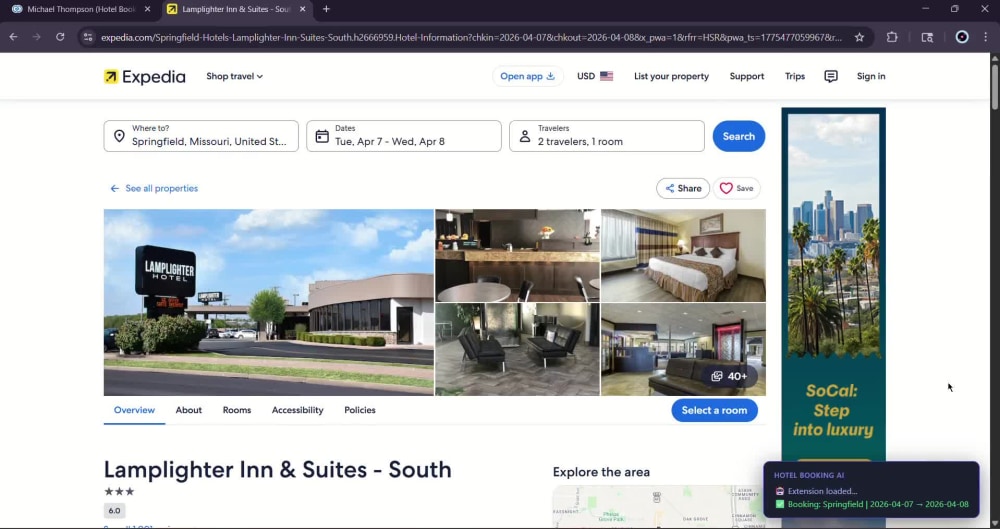
Task: Open the messages chat icon
Action: [x=831, y=77]
